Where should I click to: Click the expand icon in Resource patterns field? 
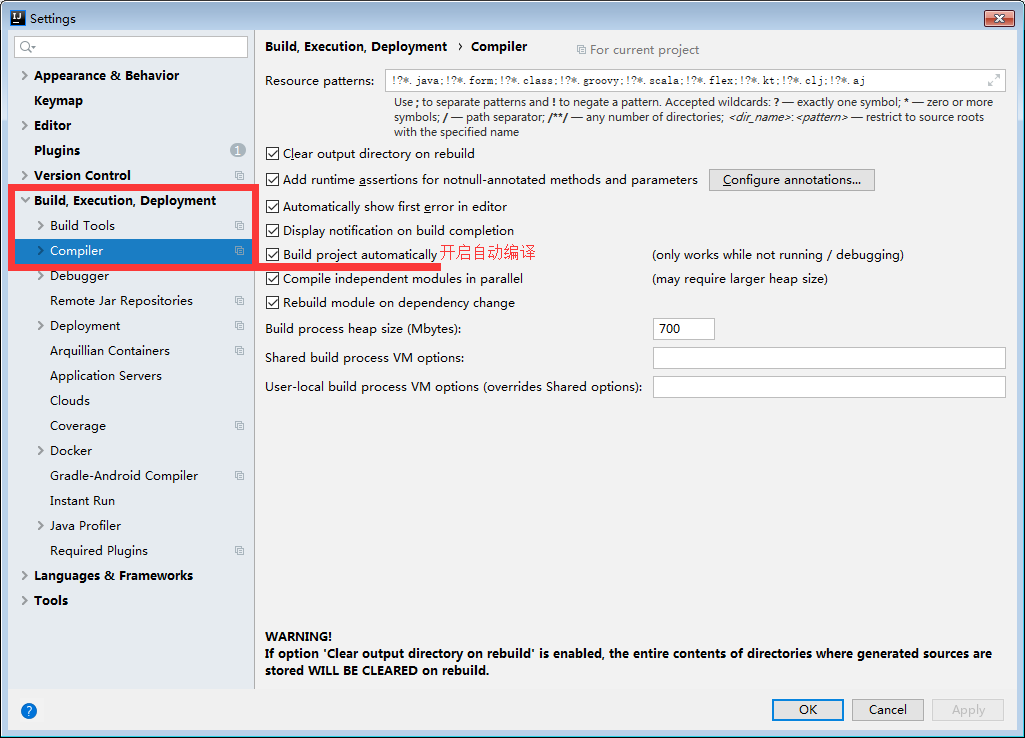coord(993,81)
